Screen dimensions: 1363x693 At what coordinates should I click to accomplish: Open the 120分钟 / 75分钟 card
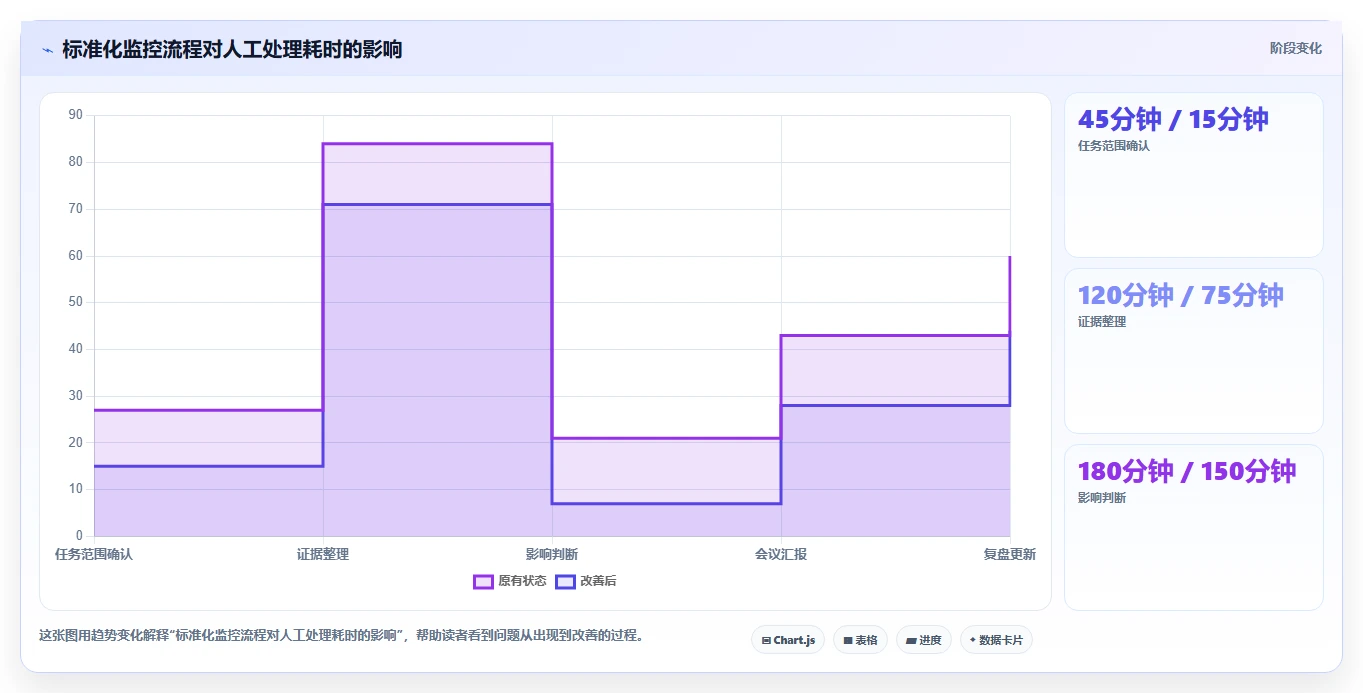point(1194,351)
